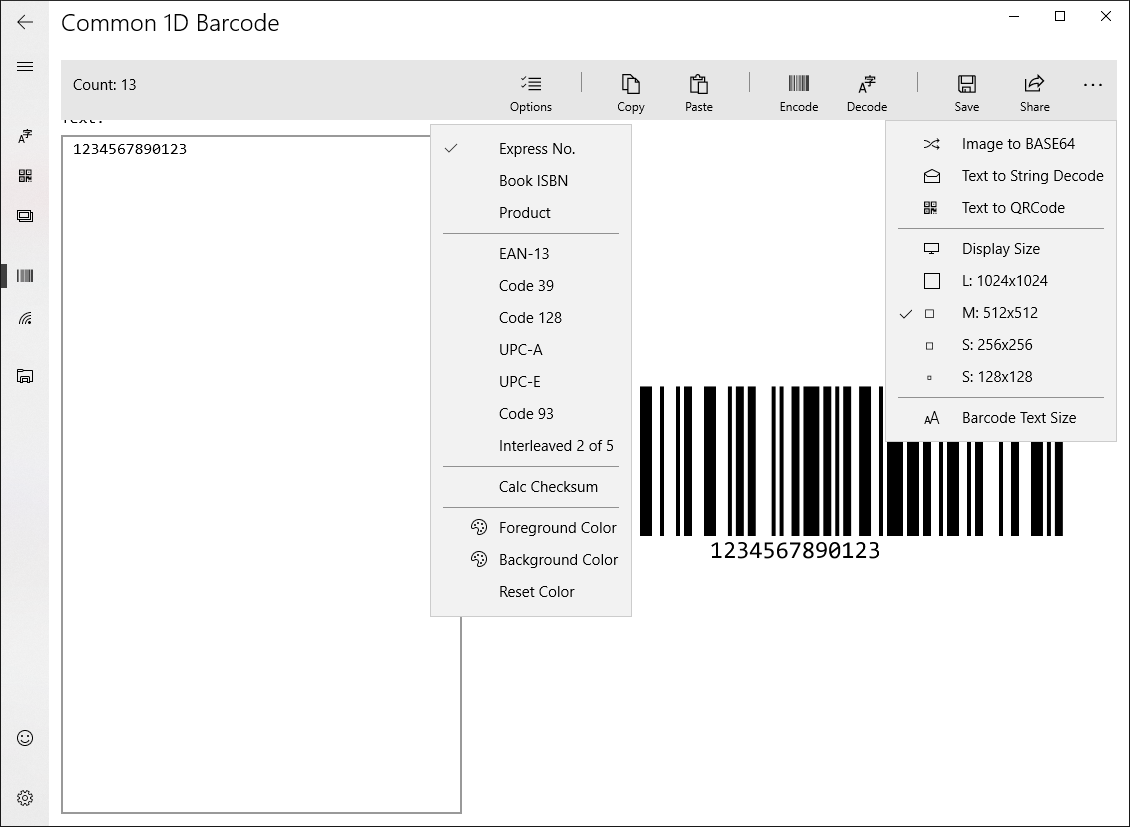Click the Options toolbar button
Image resolution: width=1130 pixels, height=827 pixels.
click(x=531, y=93)
